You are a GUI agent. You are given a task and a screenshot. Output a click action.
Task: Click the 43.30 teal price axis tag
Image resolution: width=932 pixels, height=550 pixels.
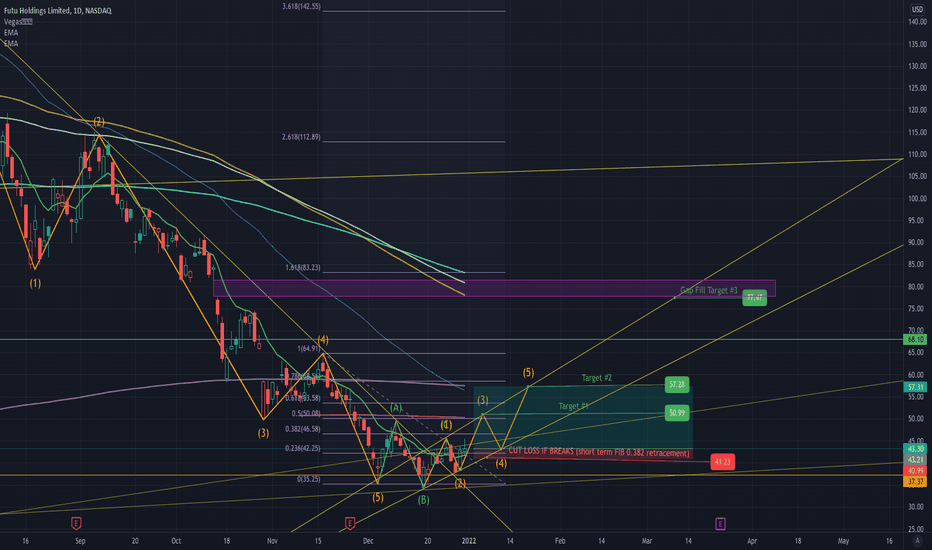[x=915, y=449]
